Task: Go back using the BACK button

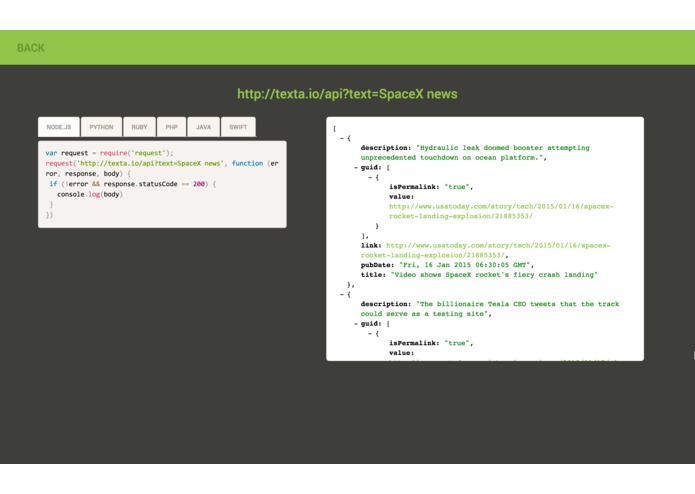Action: (x=31, y=48)
